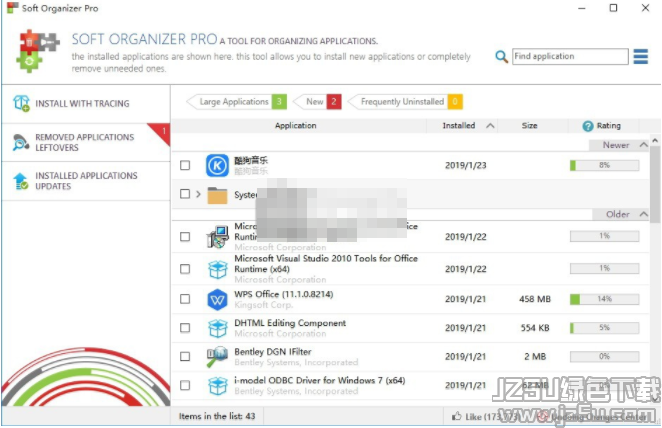Click the 554 KB size value
The image size is (662, 428).
tap(535, 328)
